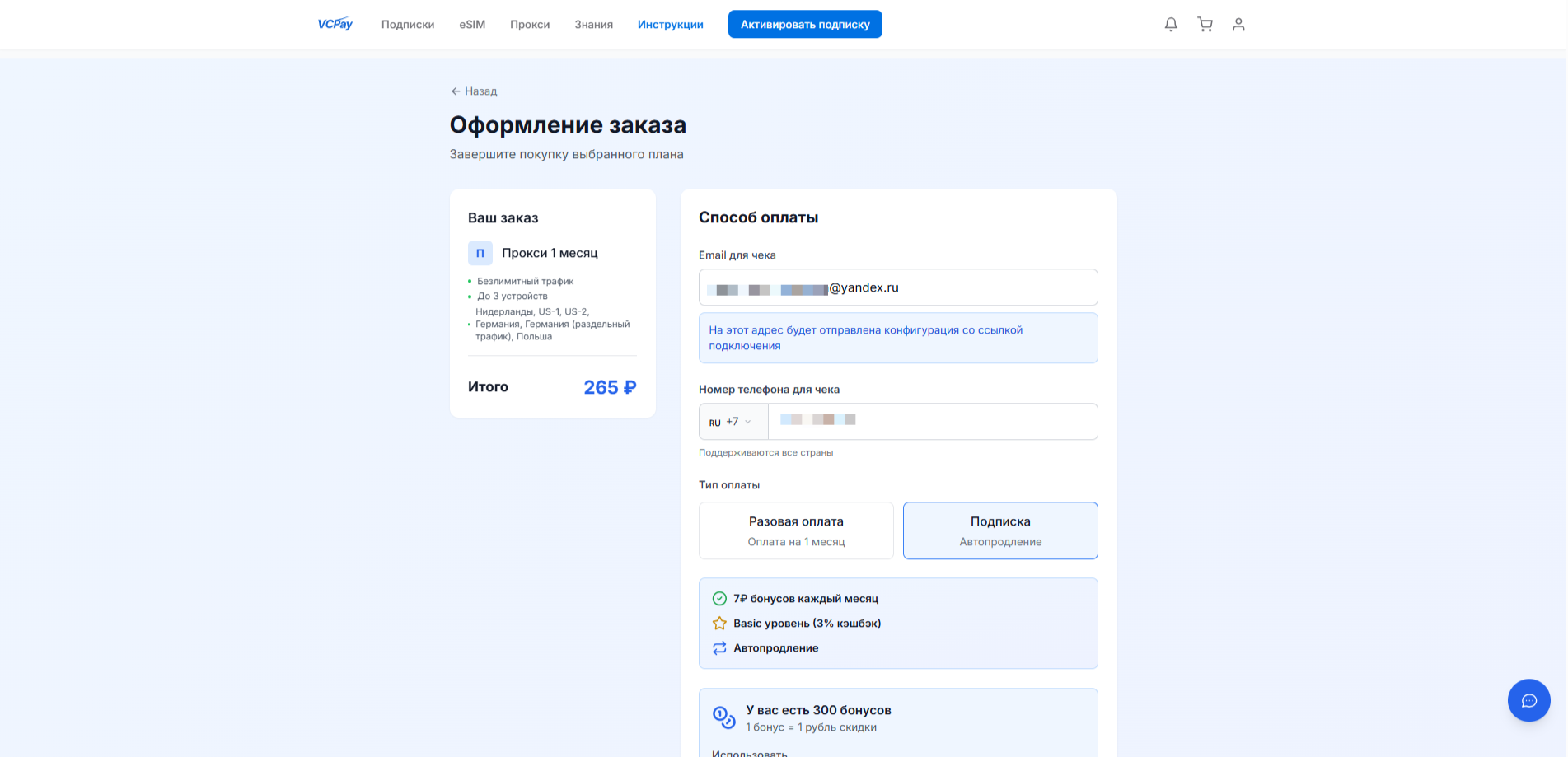1568x757 pixels.
Task: Click 'Безлимитный трафик' feature line
Action: pyautogui.click(x=526, y=282)
